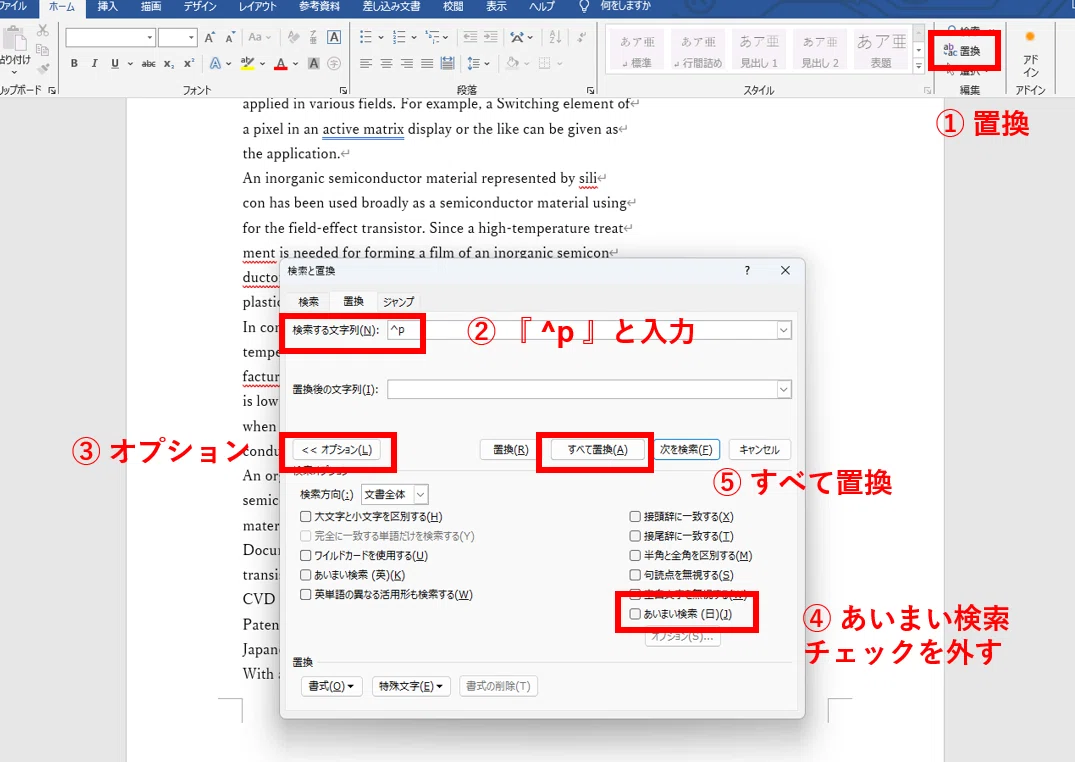The image size is (1075, 762).
Task: Click the Replace button in the ribbon editing group
Action: tap(963, 51)
